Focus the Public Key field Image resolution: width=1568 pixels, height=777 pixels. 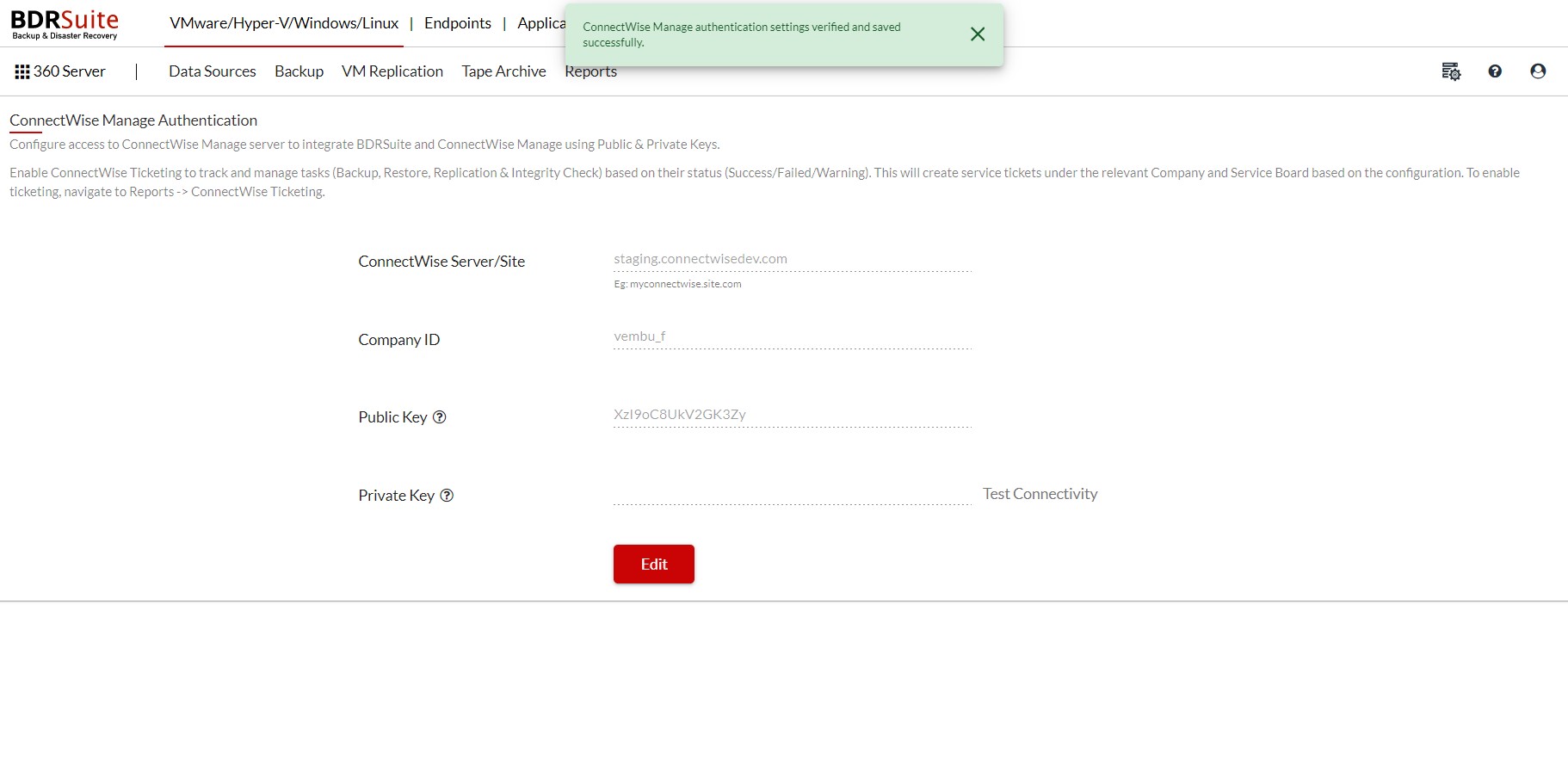(x=793, y=415)
